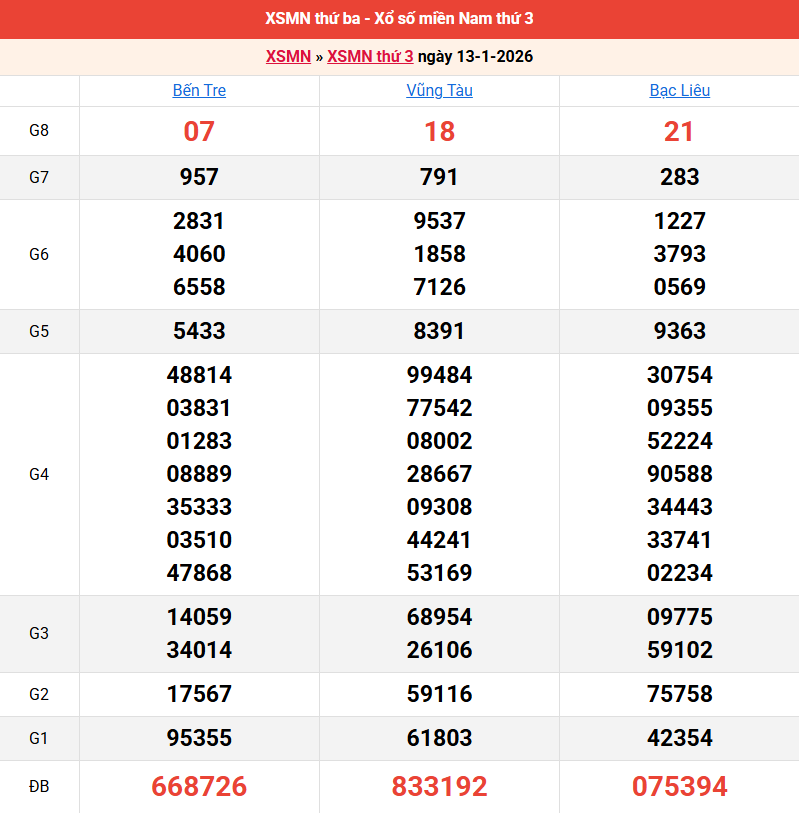Click the G8 result 18 for Vũng Tàu
Image resolution: width=799 pixels, height=813 pixels.
click(x=439, y=131)
